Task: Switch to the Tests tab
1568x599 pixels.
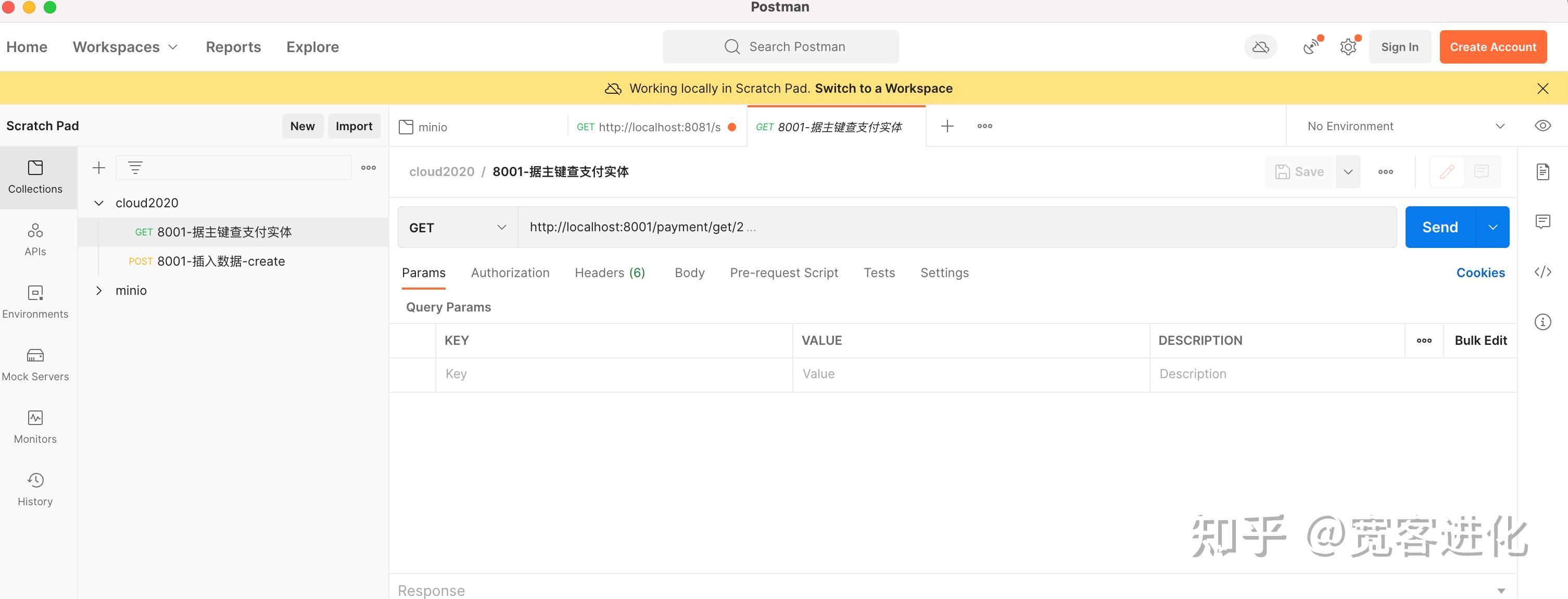Action: 879,273
